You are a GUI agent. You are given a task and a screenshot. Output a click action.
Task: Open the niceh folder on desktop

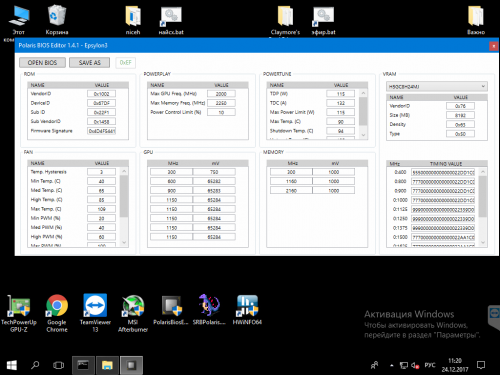[x=133, y=19]
